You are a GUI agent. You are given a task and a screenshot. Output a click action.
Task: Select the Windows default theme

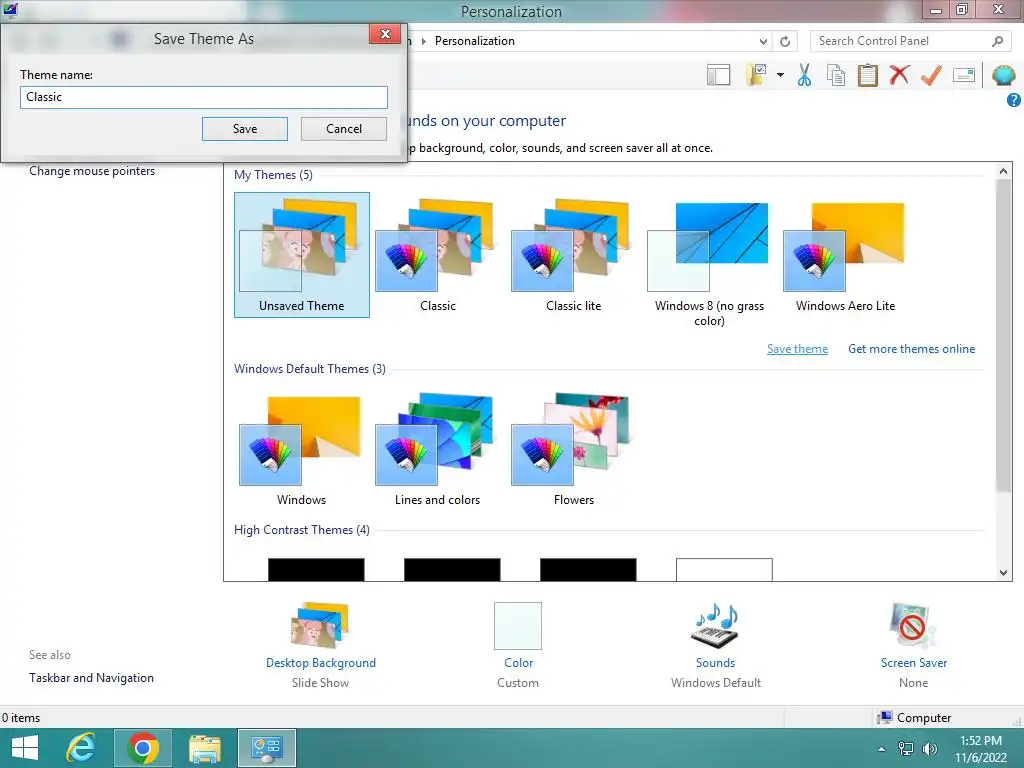pyautogui.click(x=302, y=449)
